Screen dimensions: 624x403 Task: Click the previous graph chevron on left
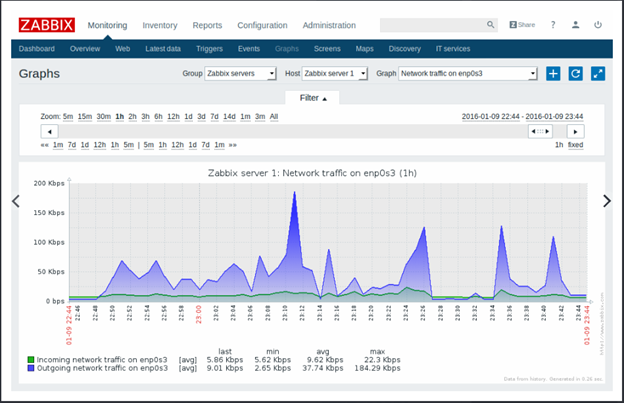(16, 201)
